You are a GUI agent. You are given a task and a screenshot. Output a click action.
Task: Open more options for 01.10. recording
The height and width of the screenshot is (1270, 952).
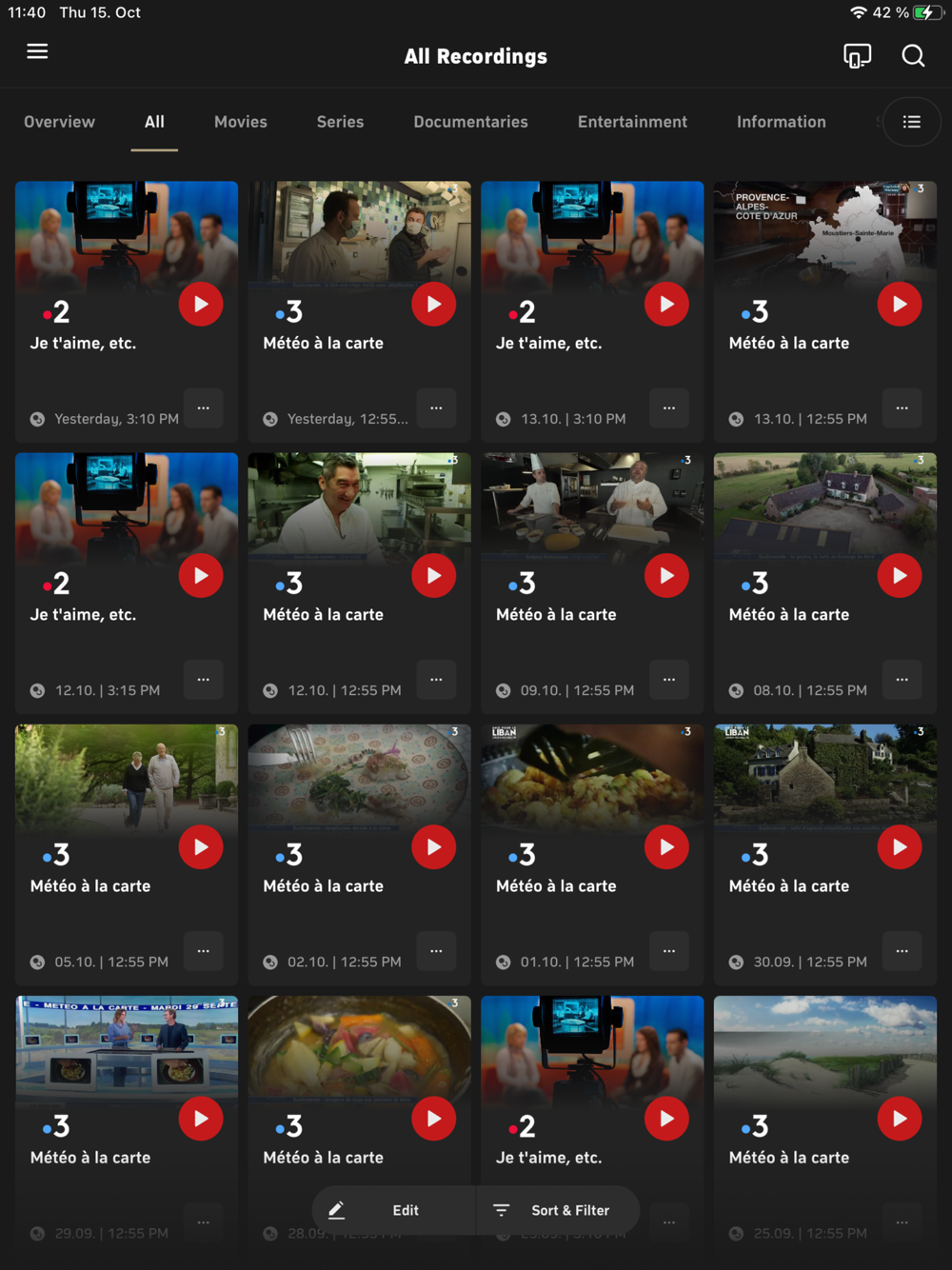tap(669, 951)
